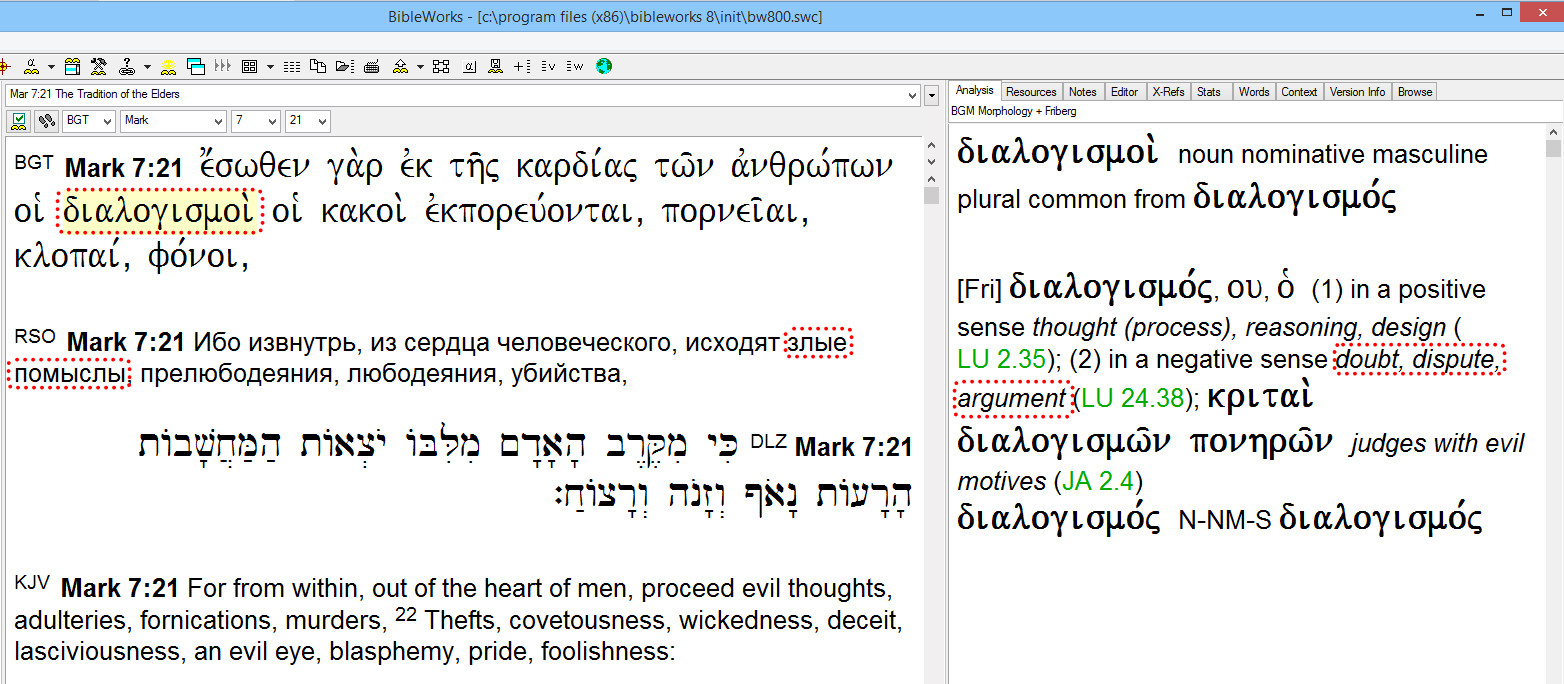The width and height of the screenshot is (1564, 684).
Task: Click the boxed alpha toolbar icon
Action: (469, 66)
